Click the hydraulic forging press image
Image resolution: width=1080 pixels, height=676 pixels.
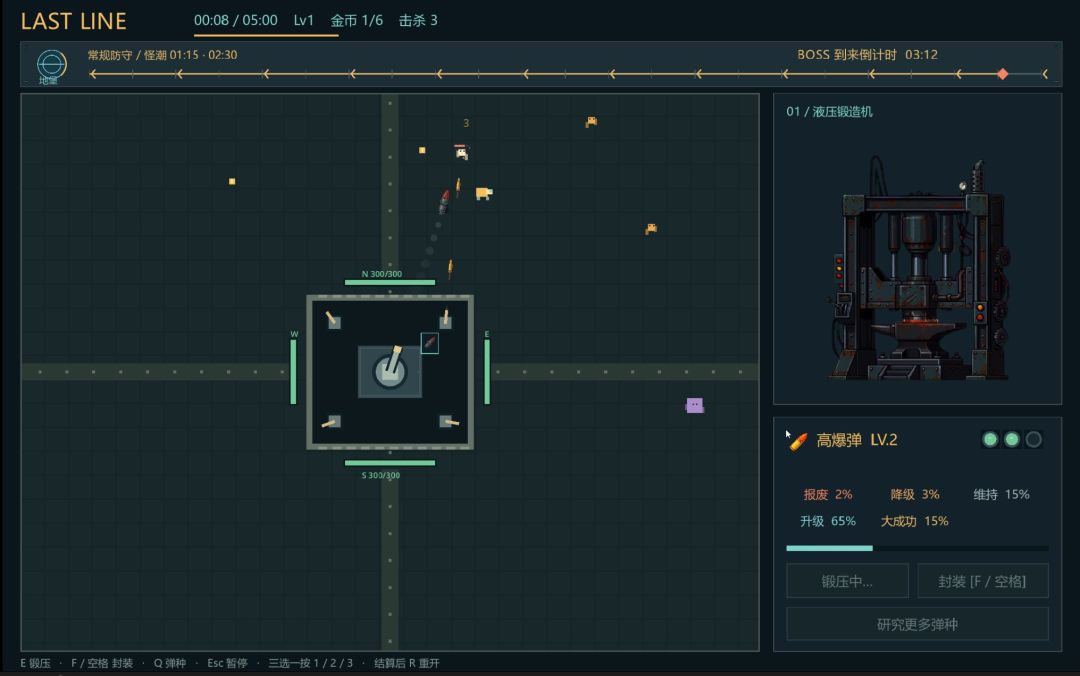[x=918, y=269]
